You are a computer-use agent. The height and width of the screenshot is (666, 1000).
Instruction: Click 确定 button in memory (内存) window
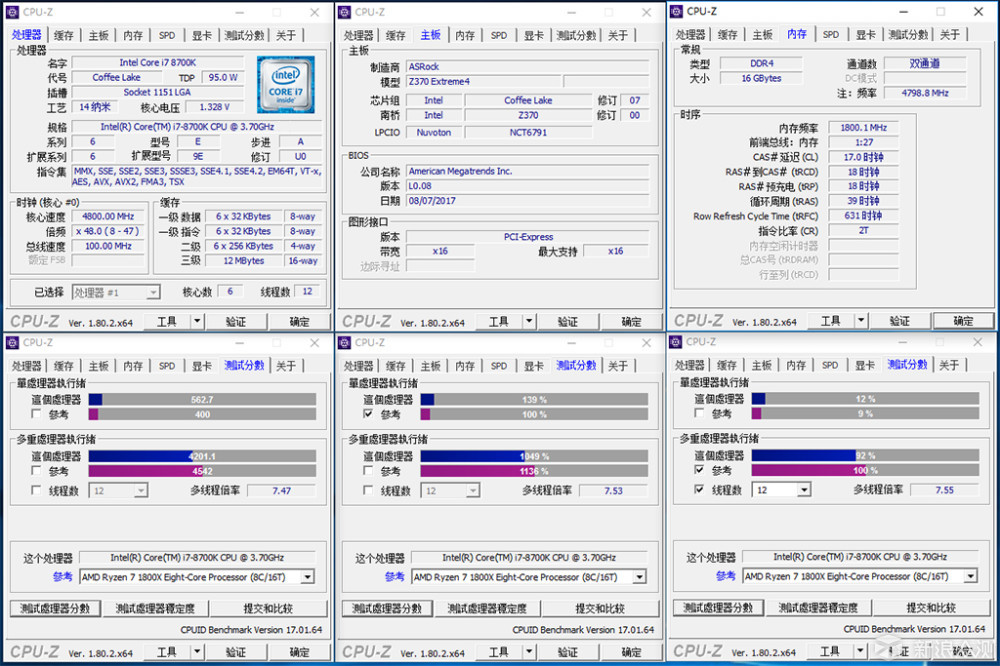coord(963,321)
